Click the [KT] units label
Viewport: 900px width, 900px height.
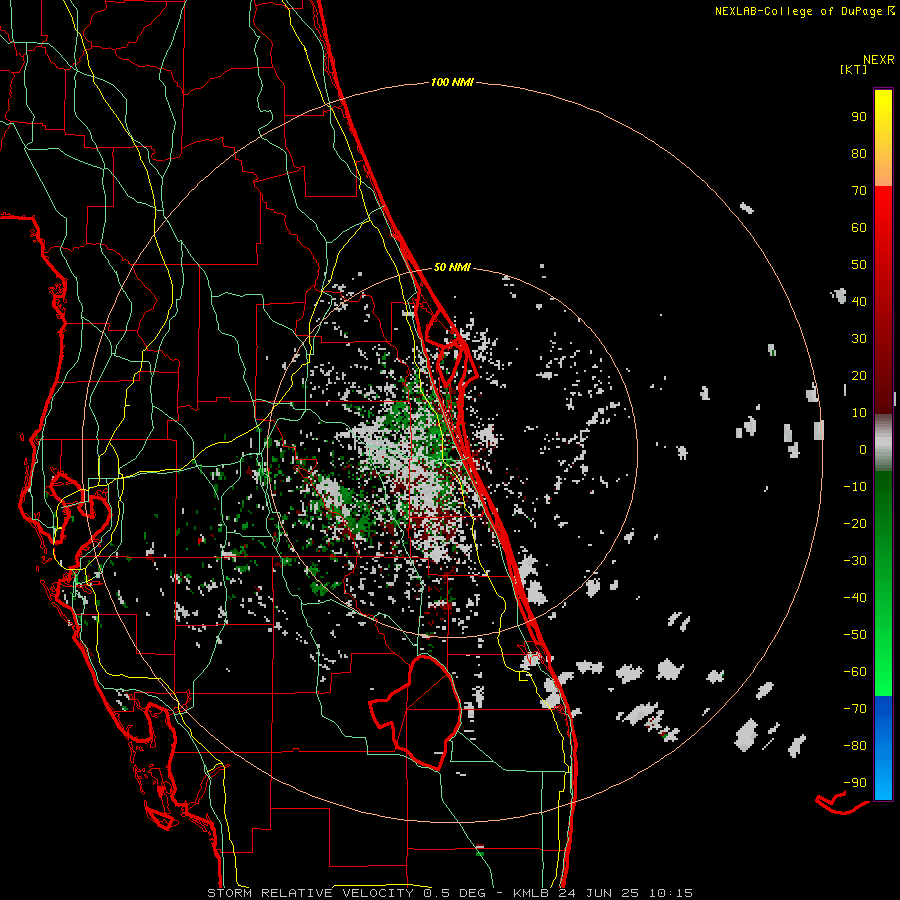coord(854,69)
